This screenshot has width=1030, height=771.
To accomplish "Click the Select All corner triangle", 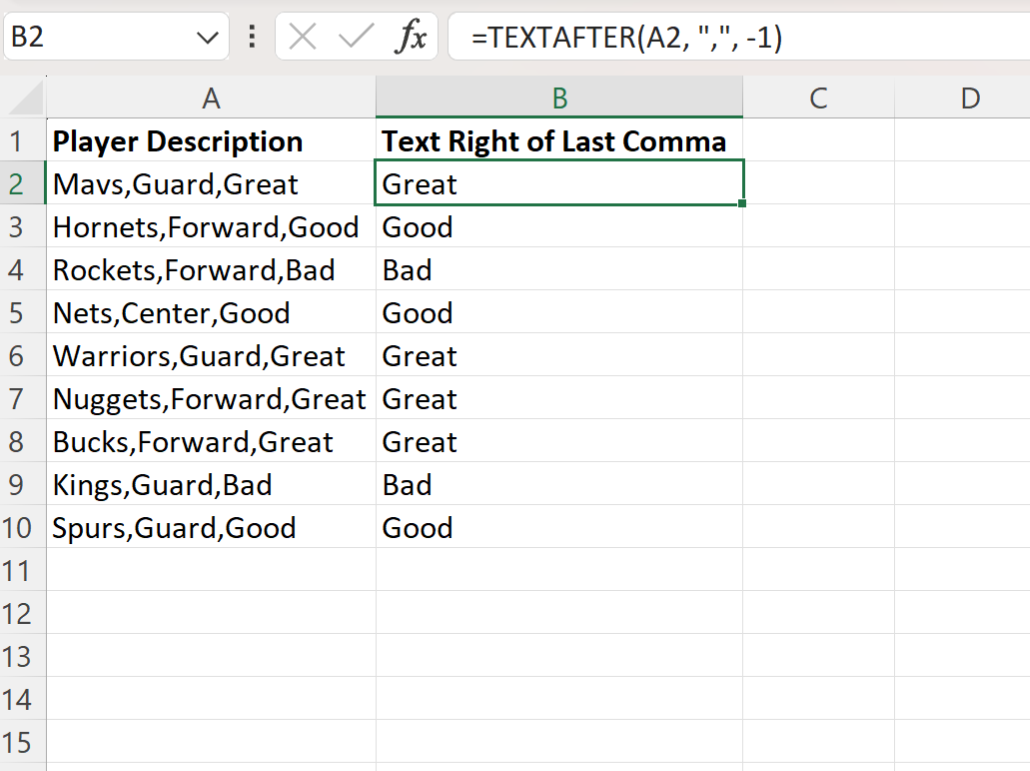I will click(x=24, y=99).
